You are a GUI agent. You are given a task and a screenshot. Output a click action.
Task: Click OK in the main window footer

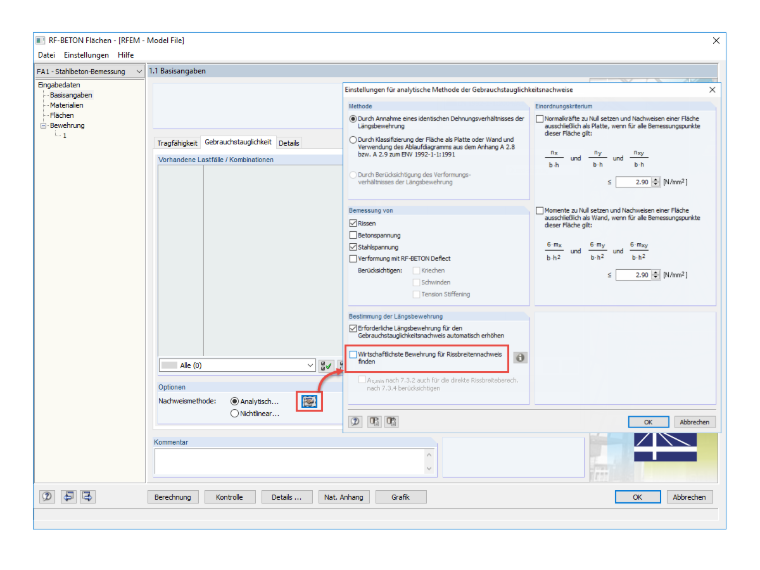pyautogui.click(x=637, y=497)
